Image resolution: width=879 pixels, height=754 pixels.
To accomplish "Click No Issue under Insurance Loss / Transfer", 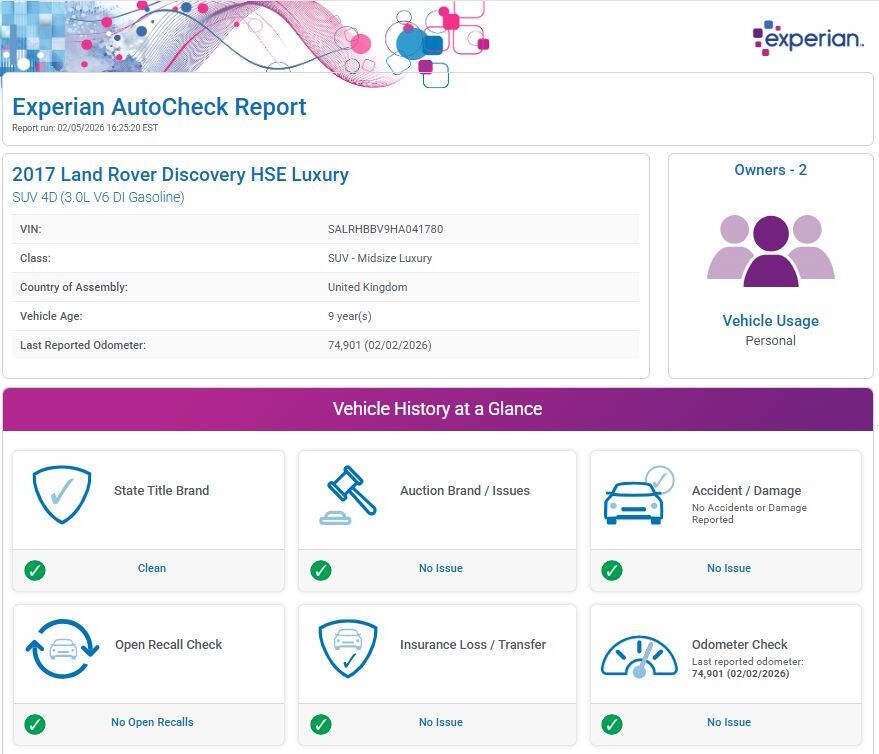I will click(x=441, y=722).
